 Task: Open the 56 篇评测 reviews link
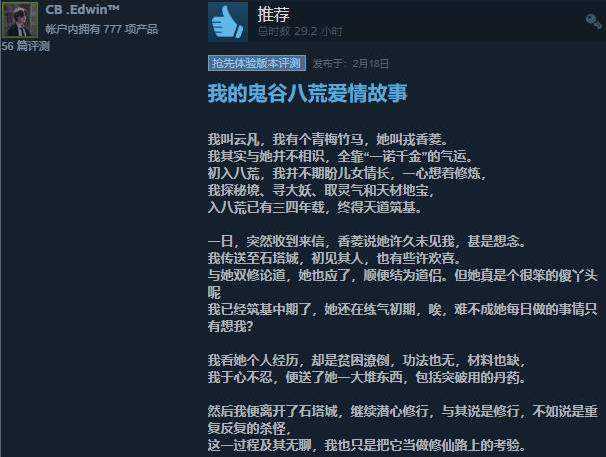pyautogui.click(x=26, y=46)
